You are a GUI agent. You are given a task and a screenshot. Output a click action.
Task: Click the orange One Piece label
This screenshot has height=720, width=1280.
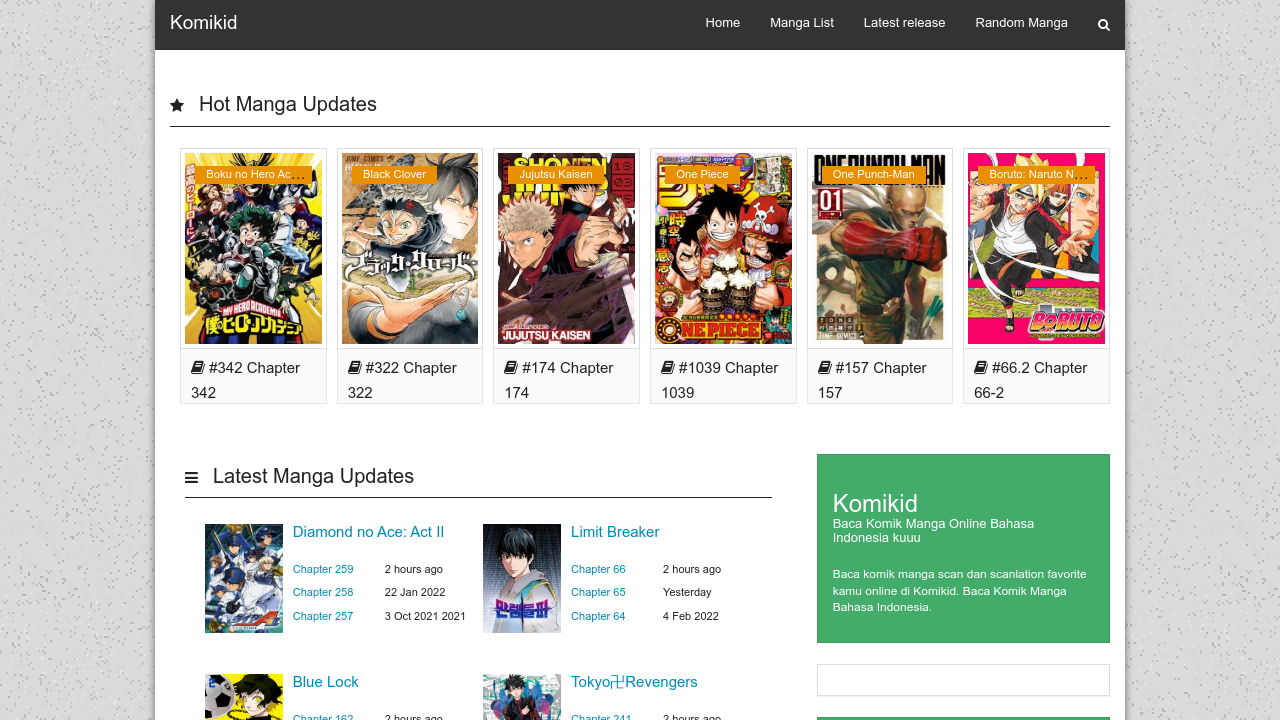tap(702, 174)
